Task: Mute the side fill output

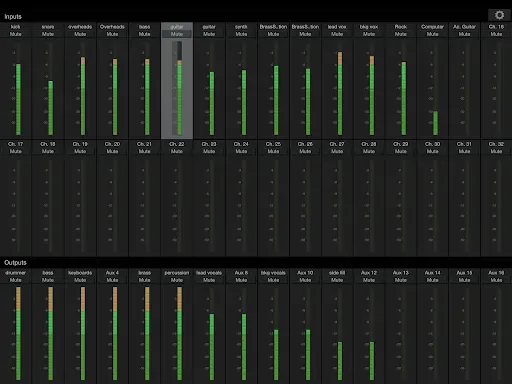Action: click(337, 280)
